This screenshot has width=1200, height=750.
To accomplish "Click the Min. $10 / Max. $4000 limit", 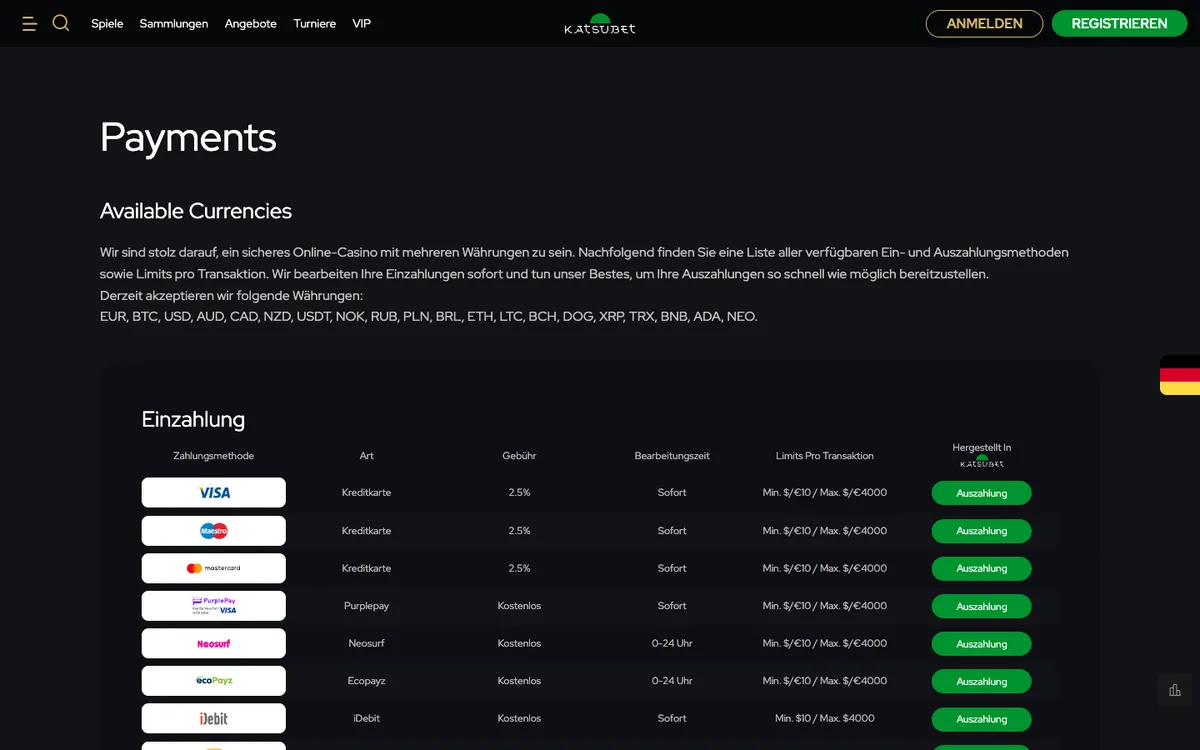I will [x=825, y=719].
